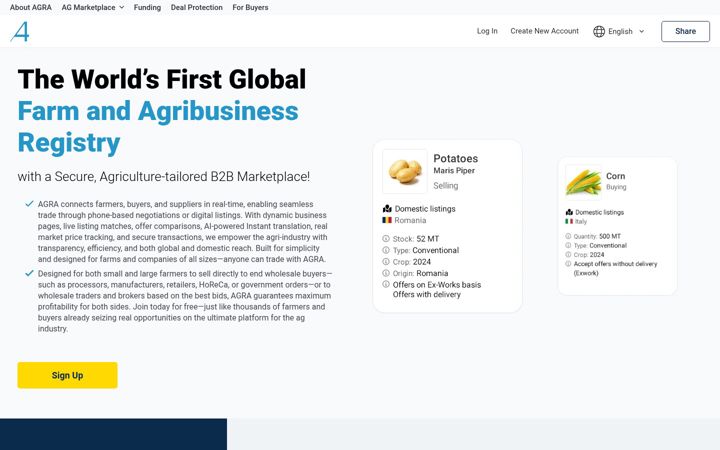Open the About AGRA menu item

tap(31, 7)
